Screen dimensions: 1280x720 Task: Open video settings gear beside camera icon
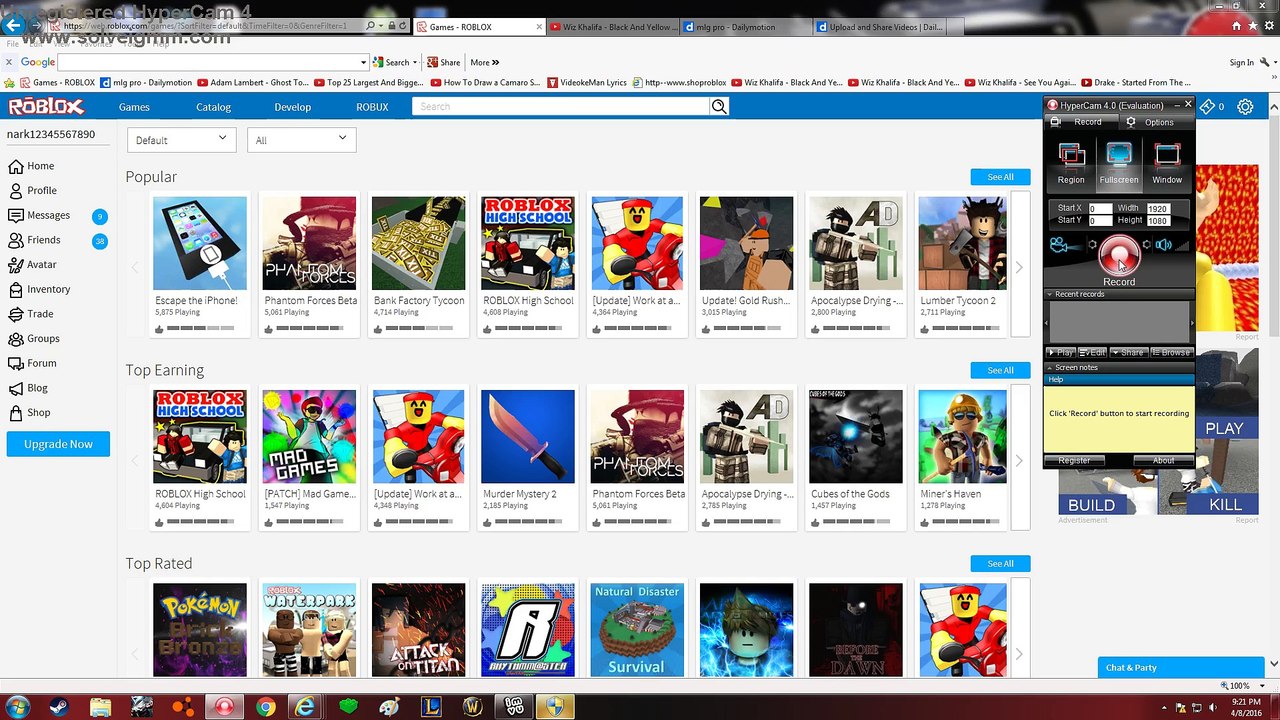pyautogui.click(x=1091, y=245)
